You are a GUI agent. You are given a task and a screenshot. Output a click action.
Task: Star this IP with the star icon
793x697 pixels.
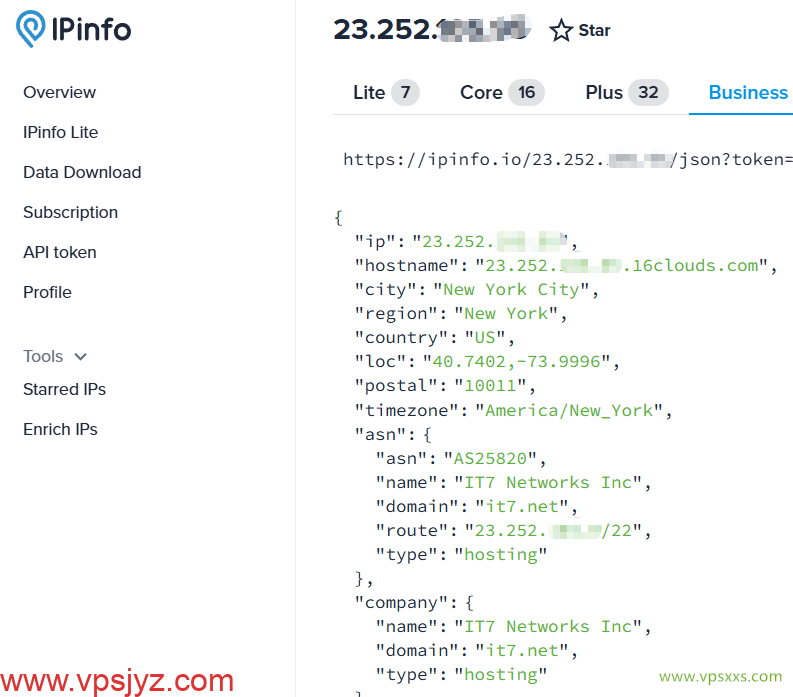pos(561,30)
